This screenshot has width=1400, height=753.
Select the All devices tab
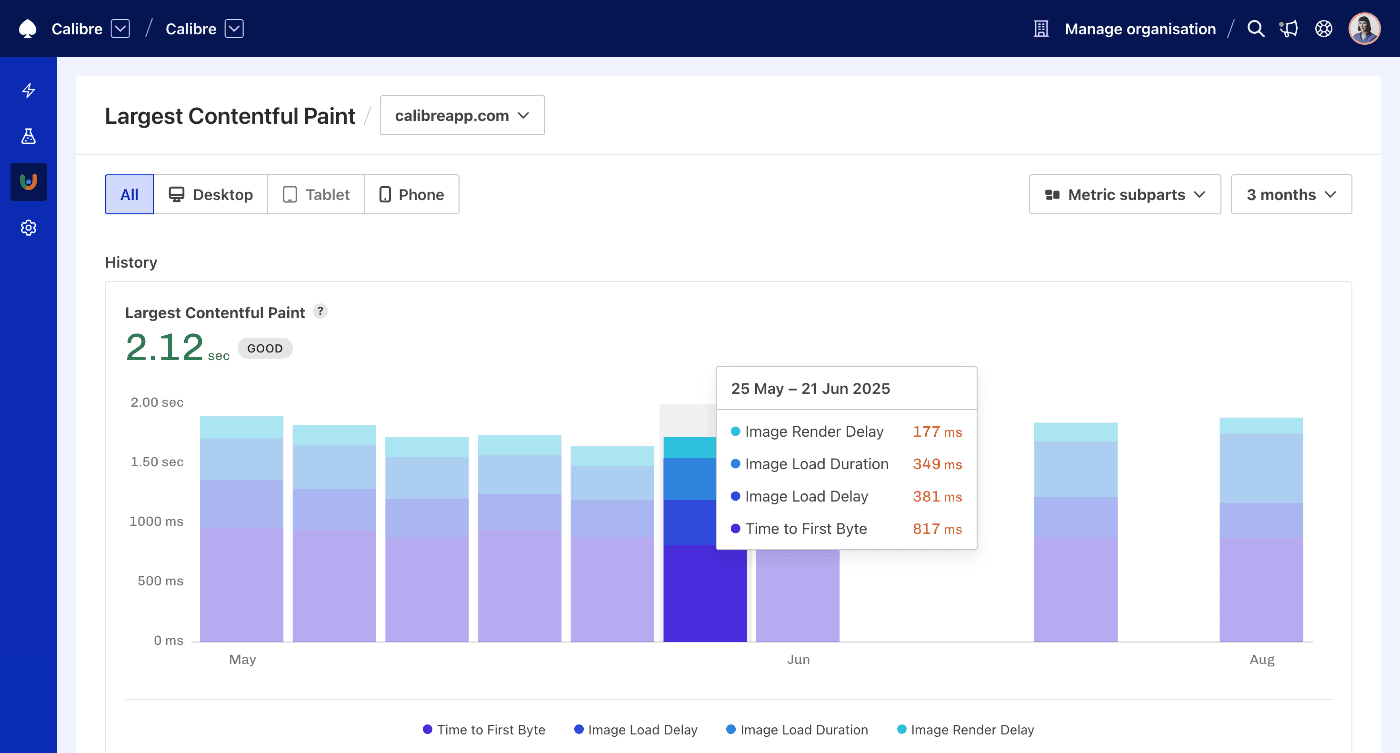(129, 194)
